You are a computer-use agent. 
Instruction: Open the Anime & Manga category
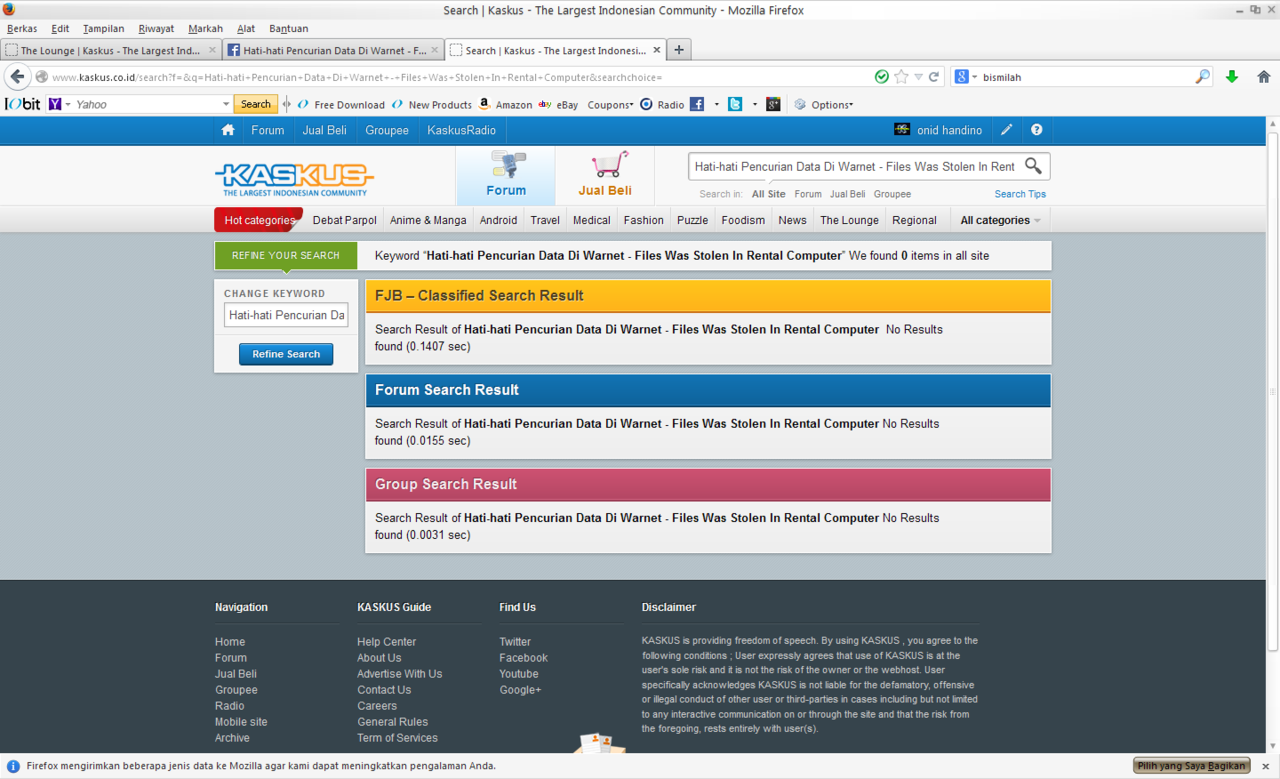click(428, 220)
